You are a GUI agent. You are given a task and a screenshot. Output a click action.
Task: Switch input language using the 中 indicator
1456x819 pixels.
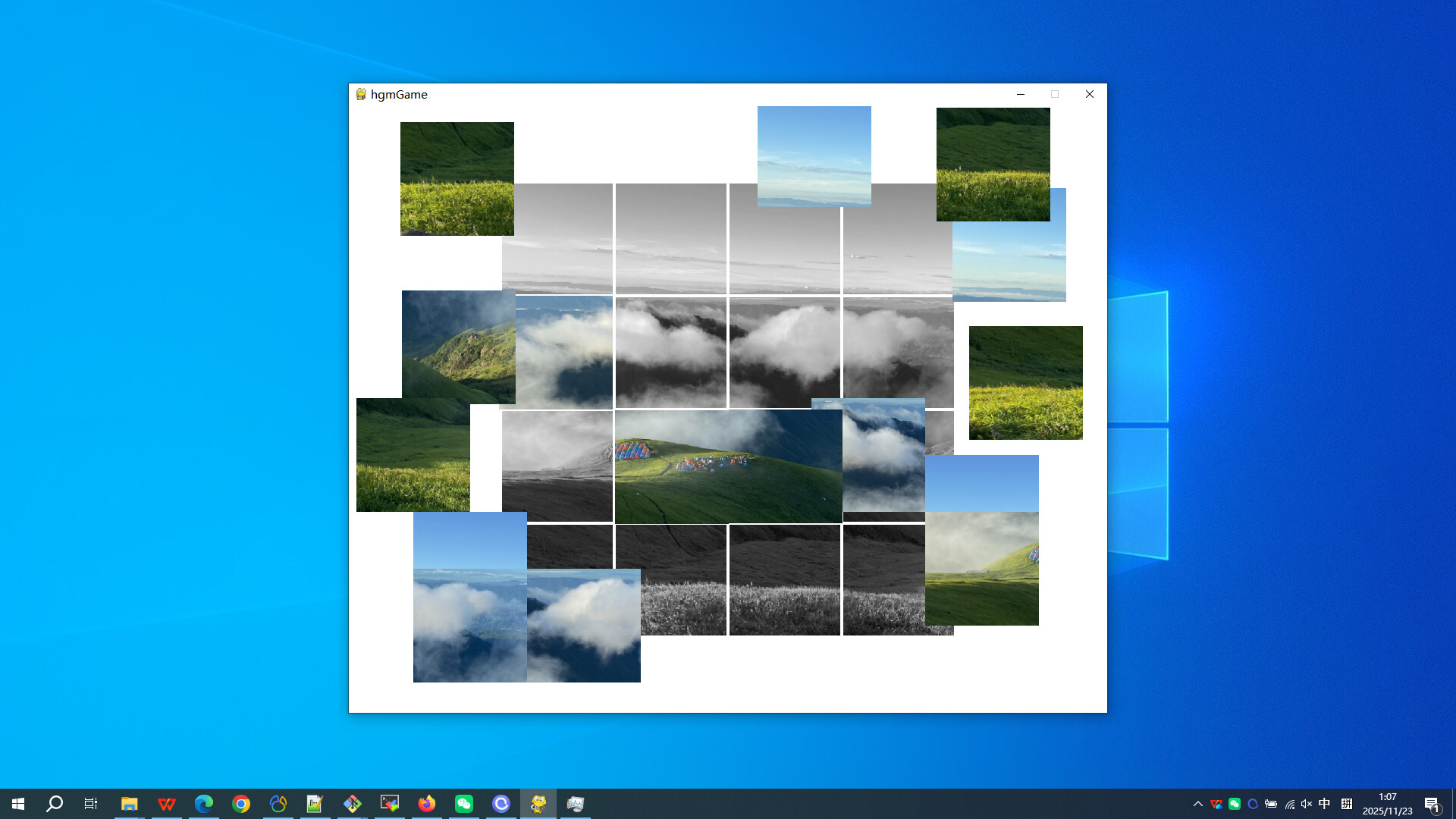tap(1323, 804)
